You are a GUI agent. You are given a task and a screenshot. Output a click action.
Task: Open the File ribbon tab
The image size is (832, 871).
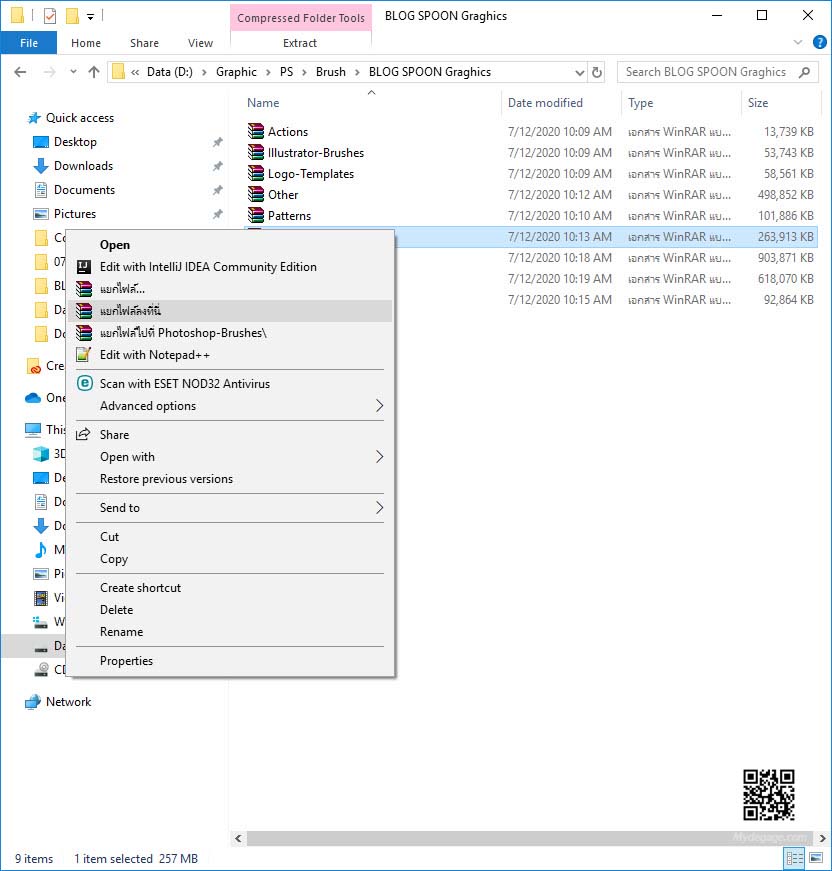click(x=29, y=43)
